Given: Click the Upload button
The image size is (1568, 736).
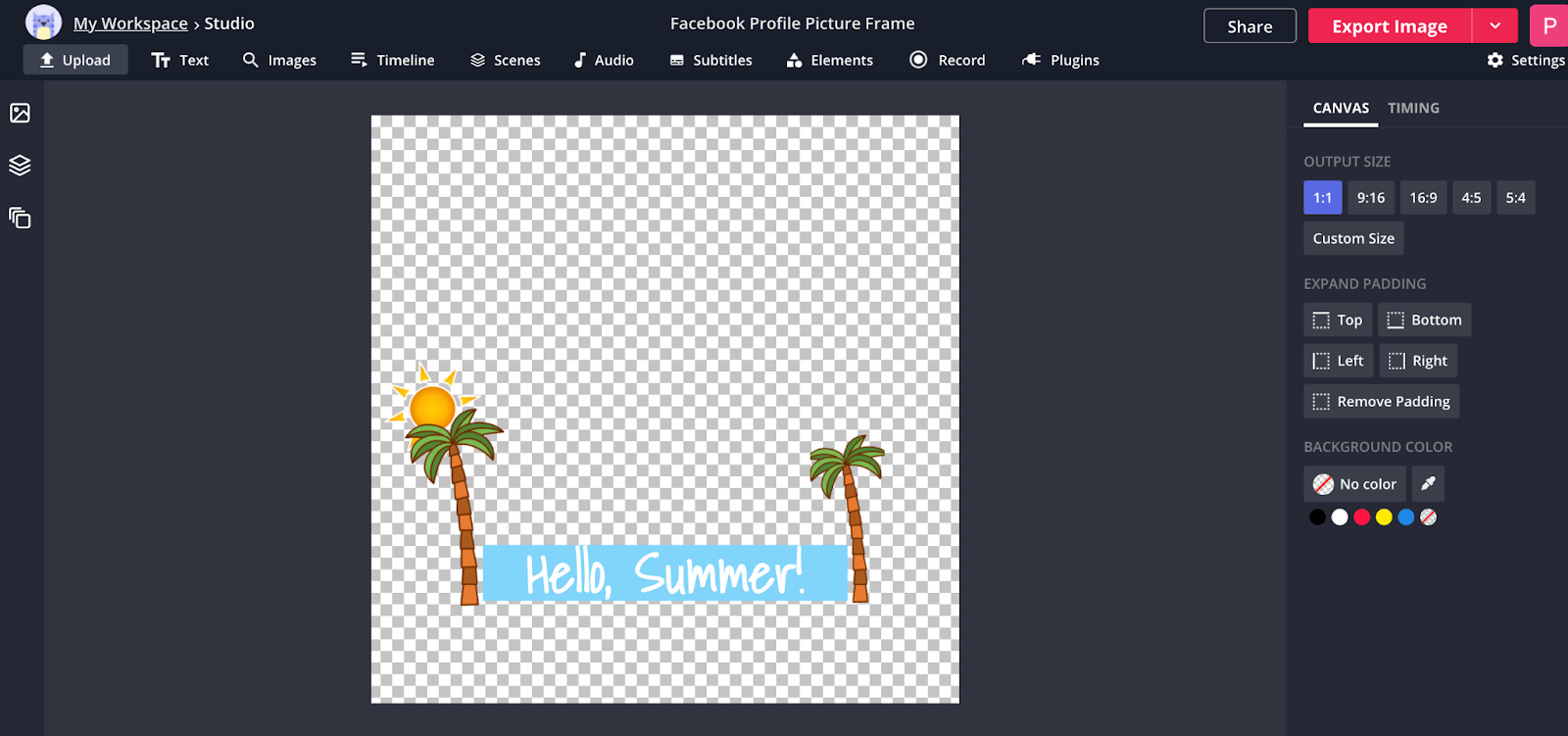Looking at the screenshot, I should 75,60.
